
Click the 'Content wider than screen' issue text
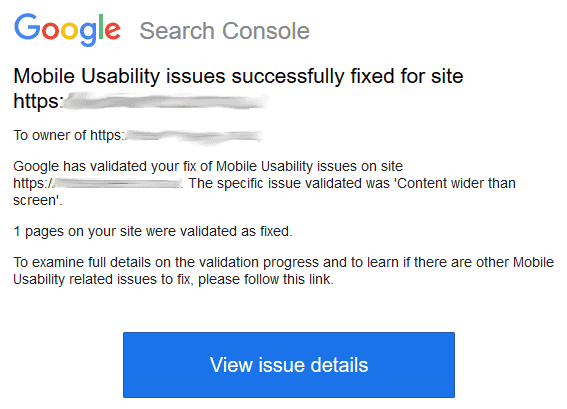pos(264,192)
